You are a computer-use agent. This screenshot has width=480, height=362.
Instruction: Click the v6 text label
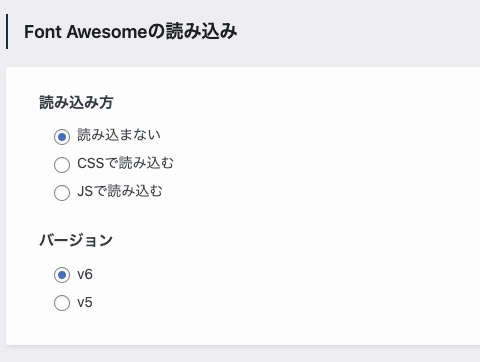click(x=85, y=274)
